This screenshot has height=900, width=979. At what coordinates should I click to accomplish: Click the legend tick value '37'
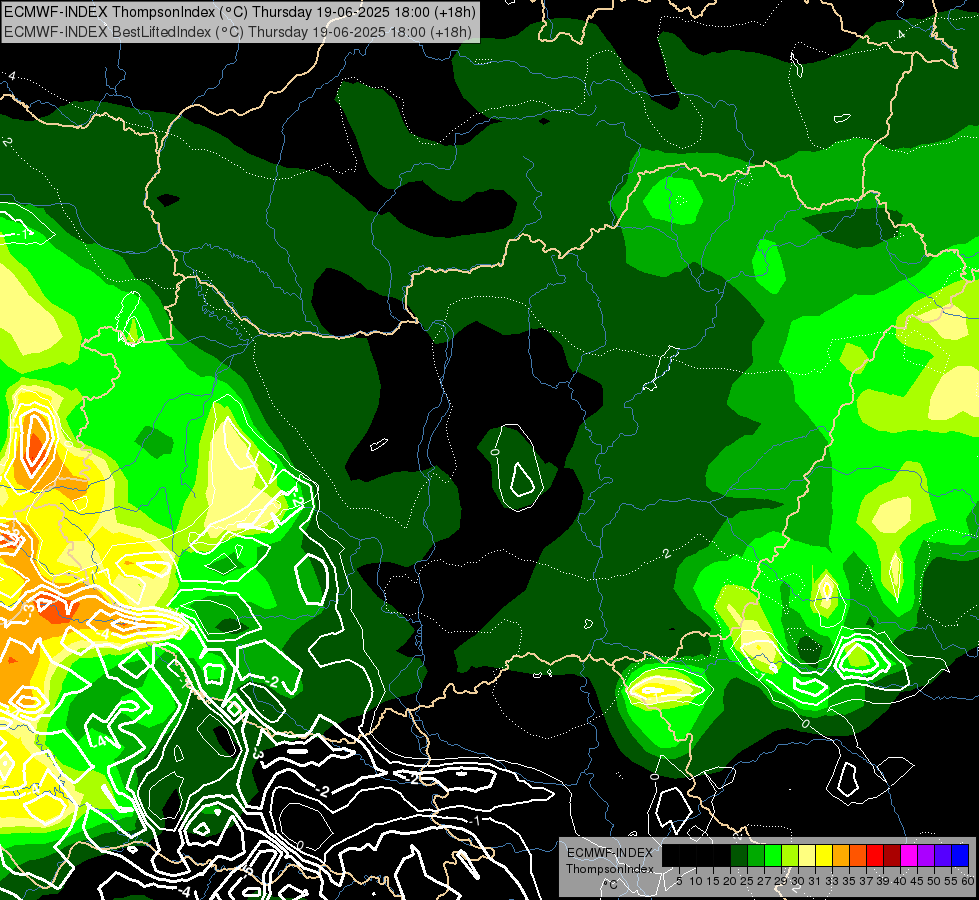pyautogui.click(x=866, y=881)
